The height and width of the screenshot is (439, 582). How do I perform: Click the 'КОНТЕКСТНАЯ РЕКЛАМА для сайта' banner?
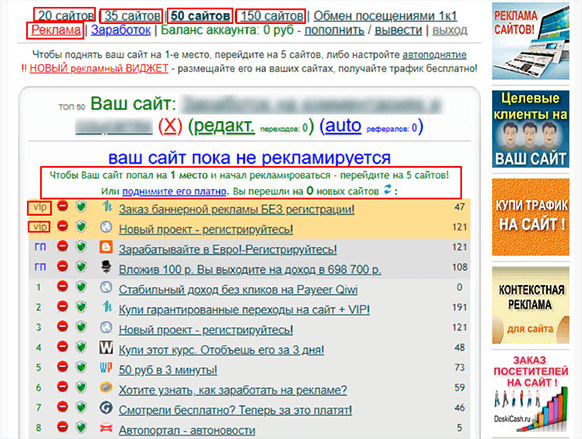click(x=530, y=305)
